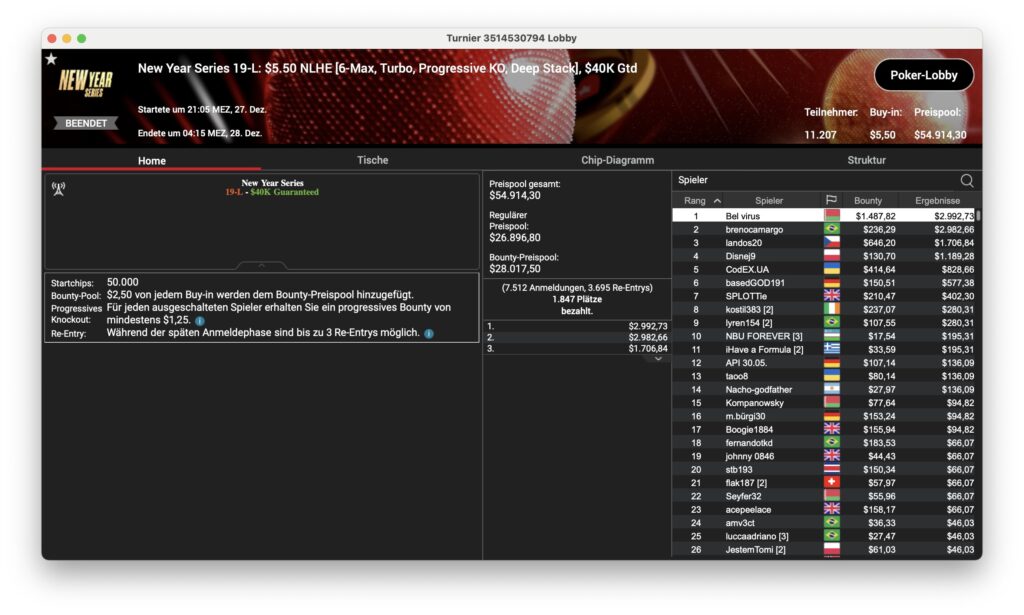Select player landos20 in the ranking list
Image resolution: width=1024 pixels, height=615 pixels.
point(743,242)
